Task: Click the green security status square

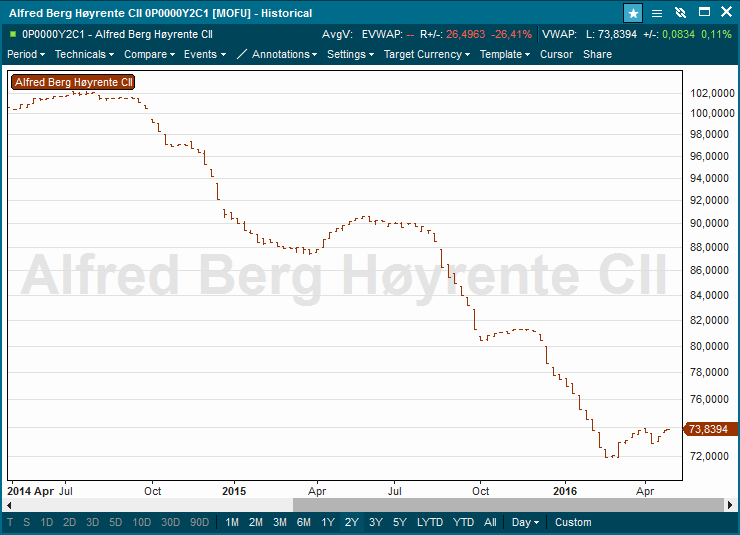Action: [x=13, y=34]
